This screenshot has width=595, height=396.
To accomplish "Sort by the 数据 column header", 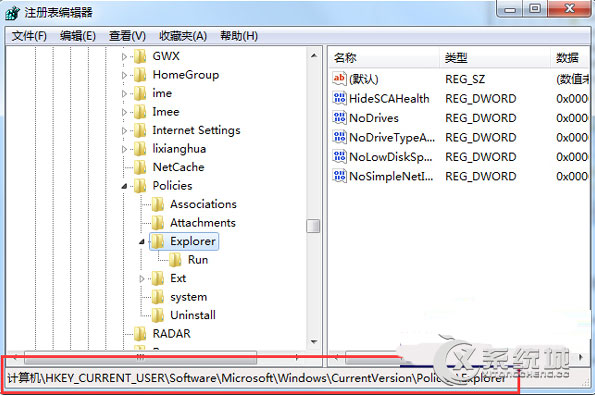I will (x=569, y=58).
